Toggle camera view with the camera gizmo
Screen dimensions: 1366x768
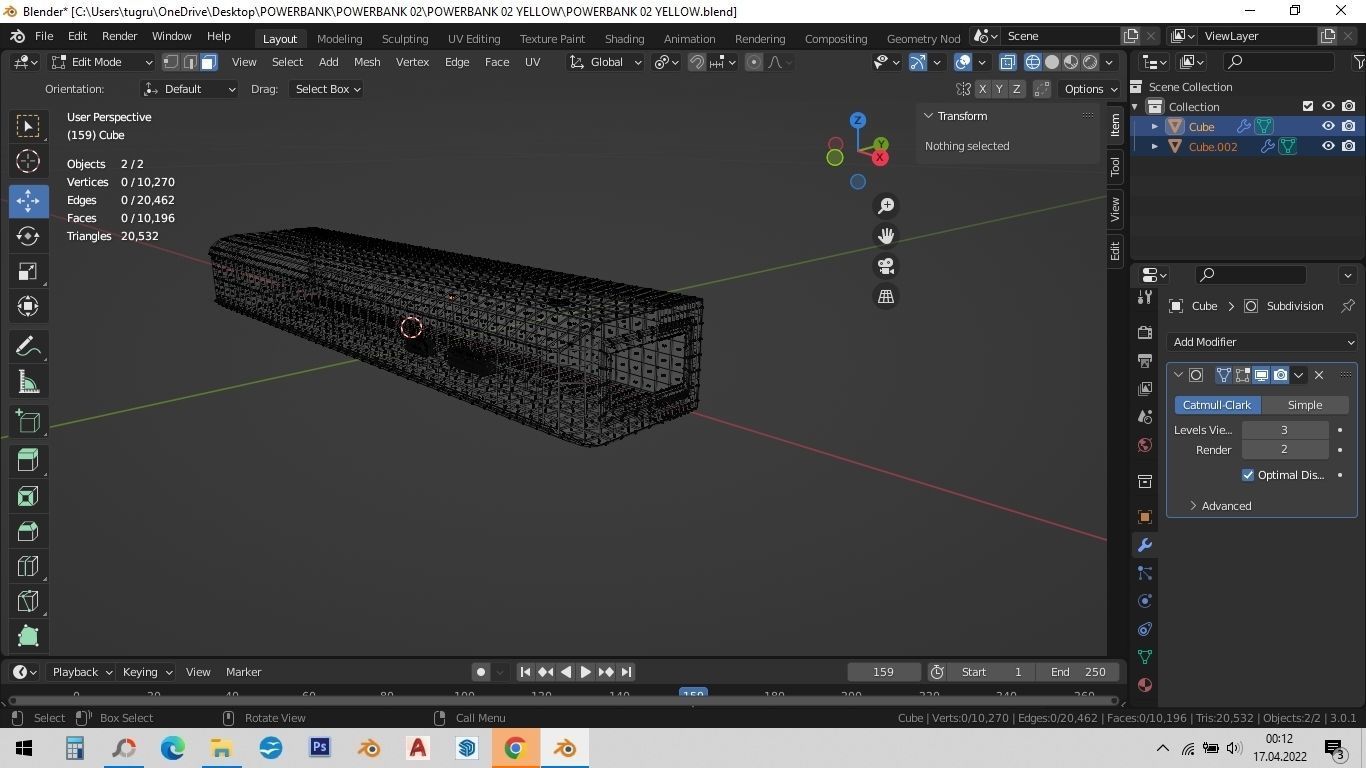(x=886, y=266)
